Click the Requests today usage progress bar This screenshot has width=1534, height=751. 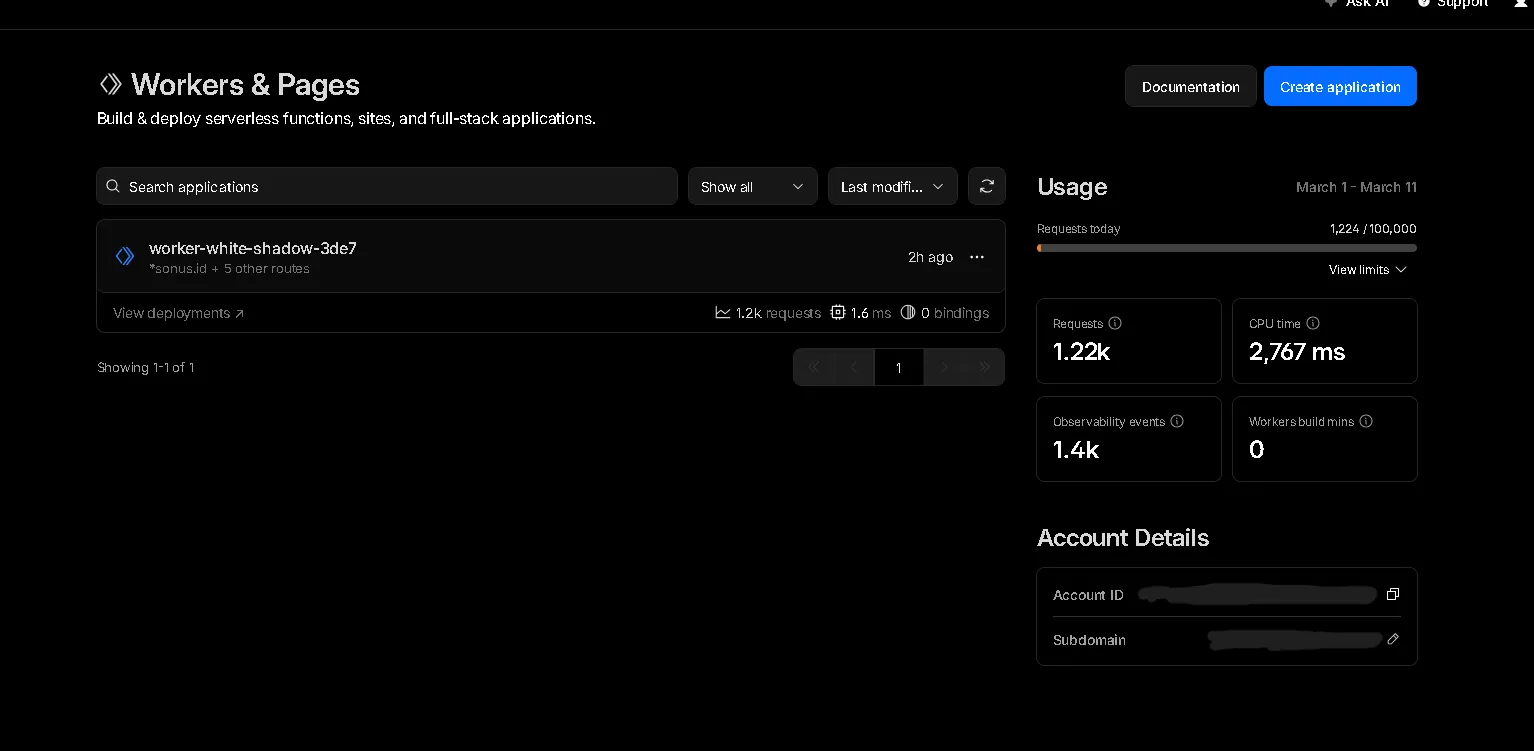[x=1227, y=247]
